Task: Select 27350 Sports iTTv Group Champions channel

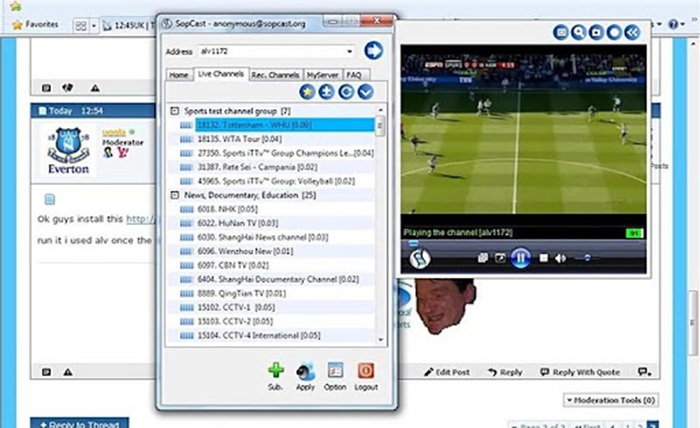Action: point(277,153)
